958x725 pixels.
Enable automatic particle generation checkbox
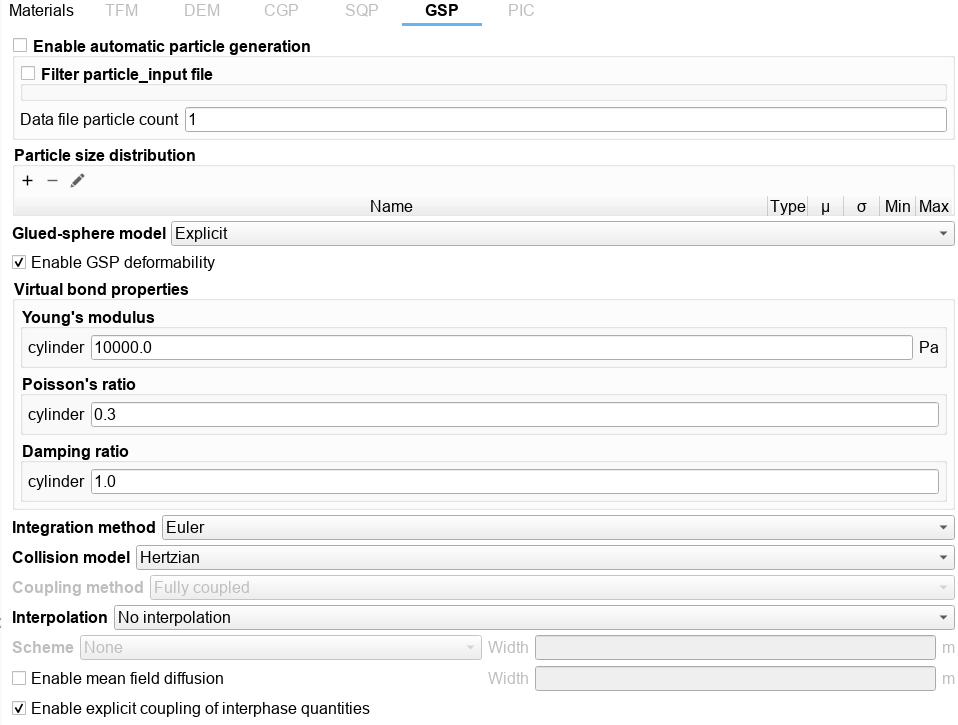point(20,46)
